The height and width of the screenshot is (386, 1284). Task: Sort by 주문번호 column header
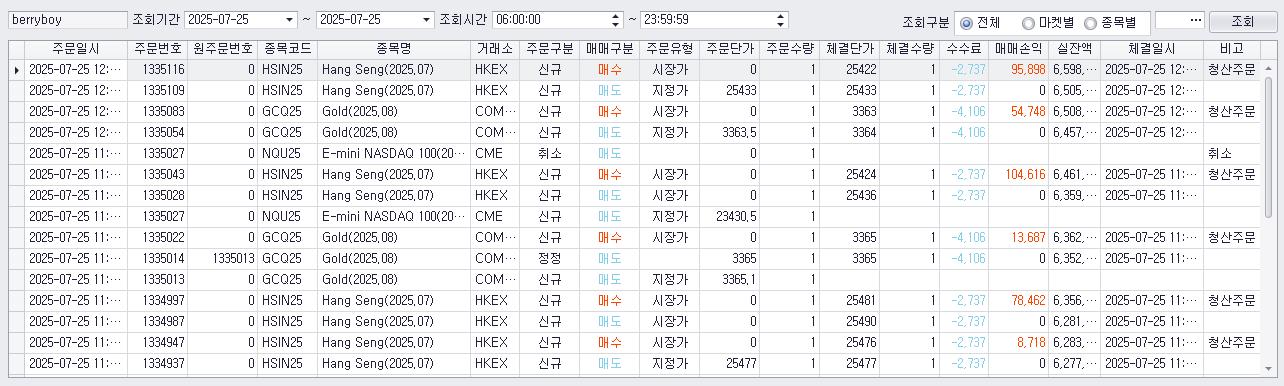click(157, 49)
